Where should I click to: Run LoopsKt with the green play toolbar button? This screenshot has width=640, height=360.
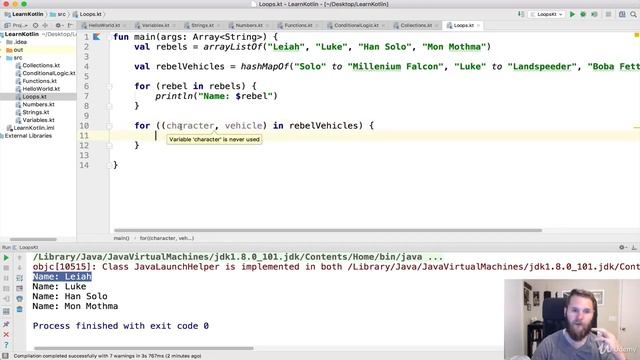572,14
